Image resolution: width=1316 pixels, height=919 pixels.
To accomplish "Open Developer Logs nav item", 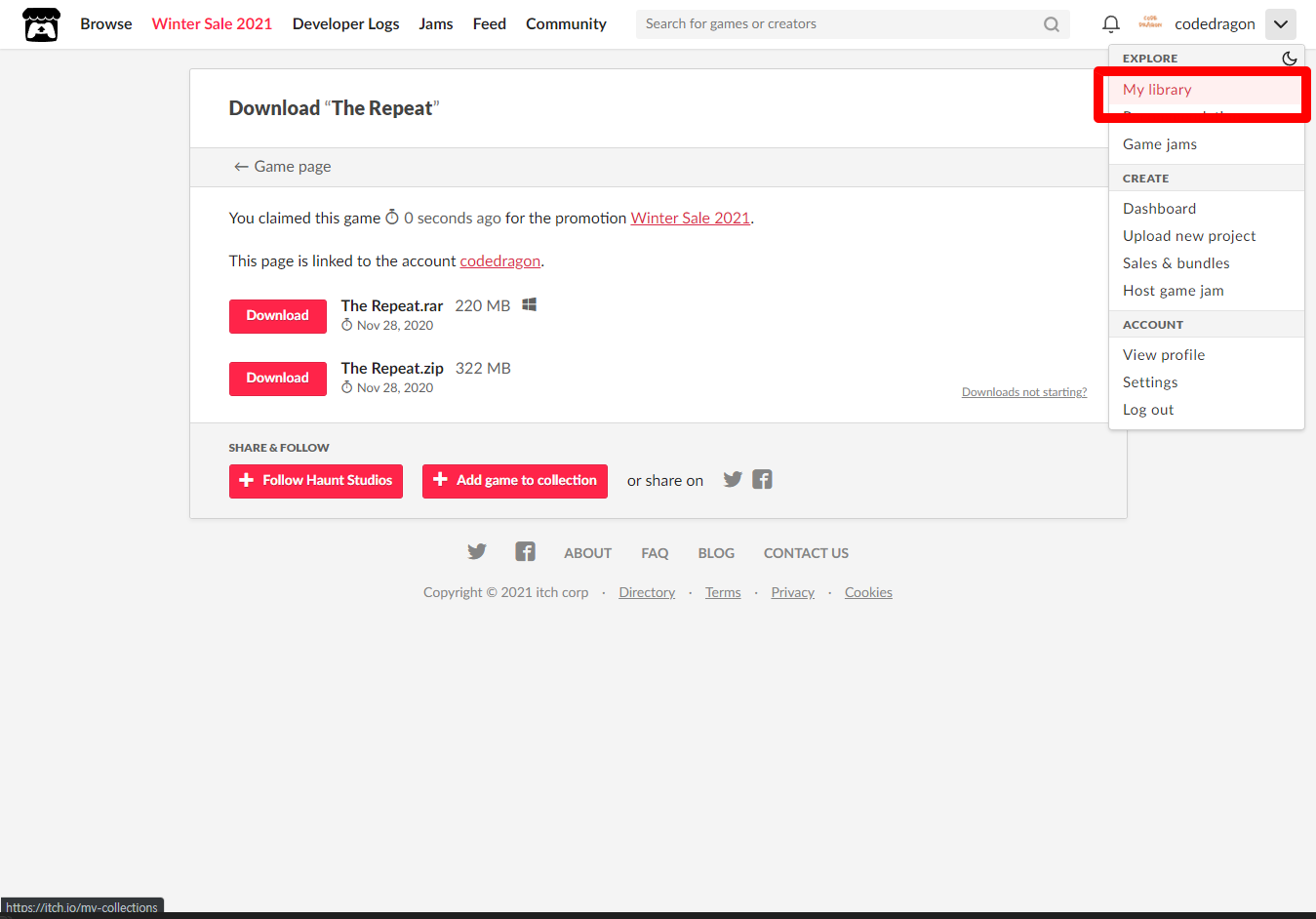I will click(345, 23).
